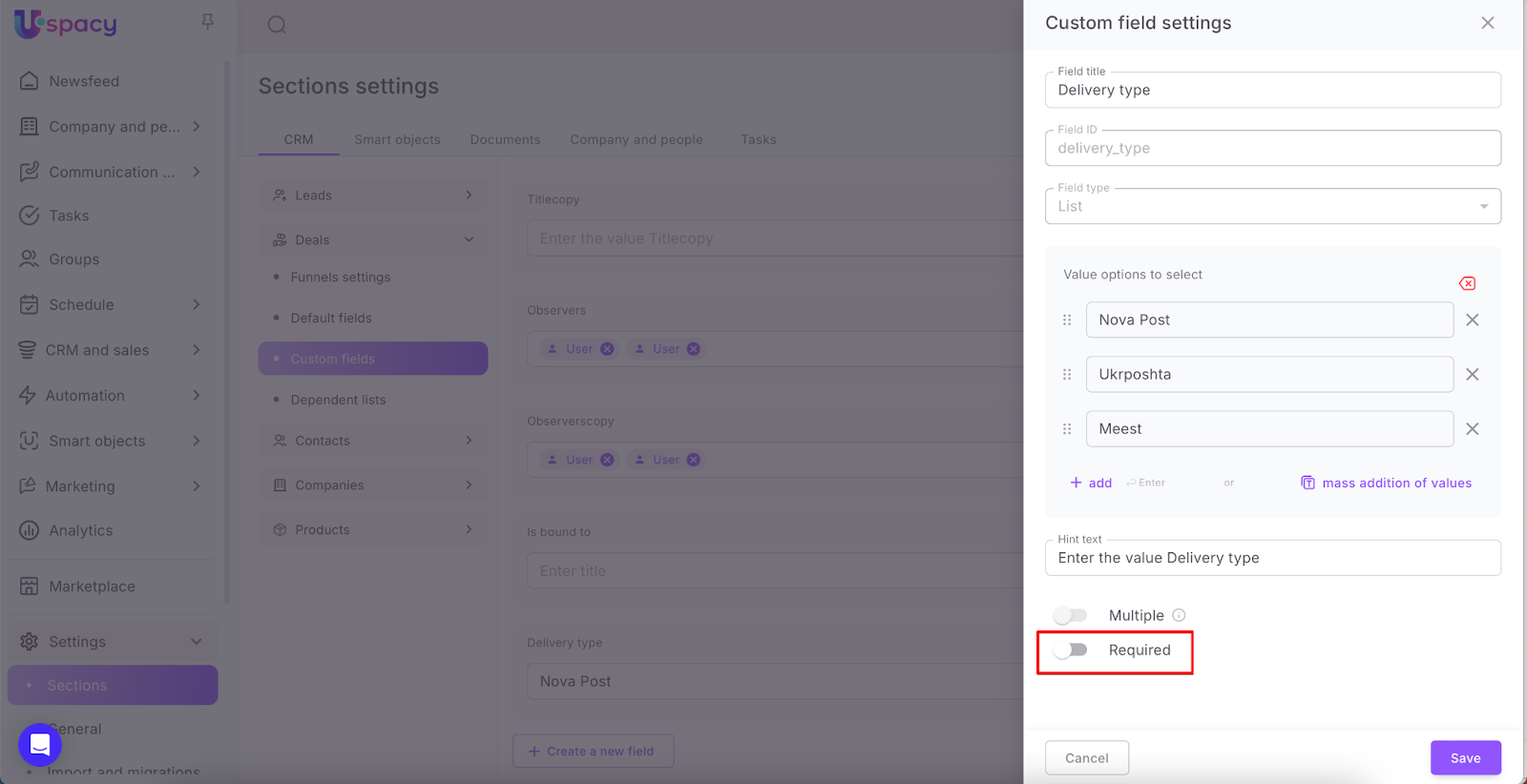Enable the Multiple toggle
Screen dimensions: 1527x784
(1070, 615)
